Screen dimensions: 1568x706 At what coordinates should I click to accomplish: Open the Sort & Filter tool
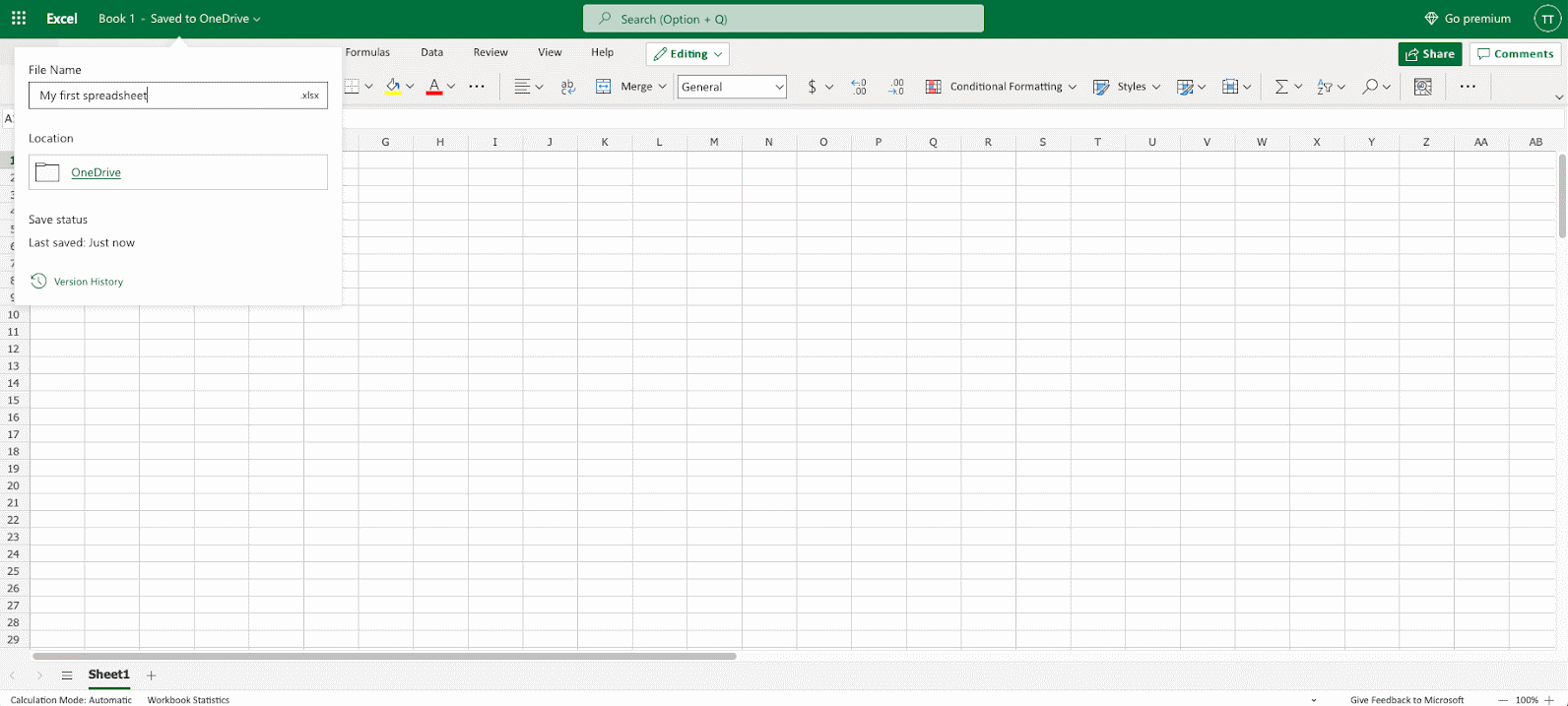point(1325,87)
